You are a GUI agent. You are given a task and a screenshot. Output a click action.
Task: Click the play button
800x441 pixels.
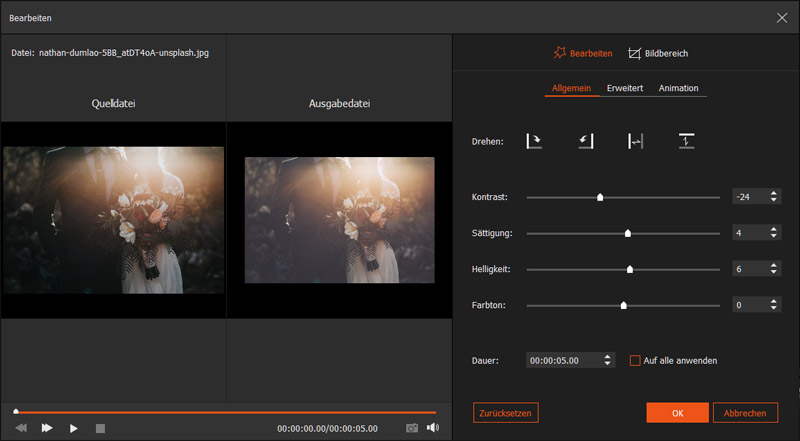coord(74,428)
